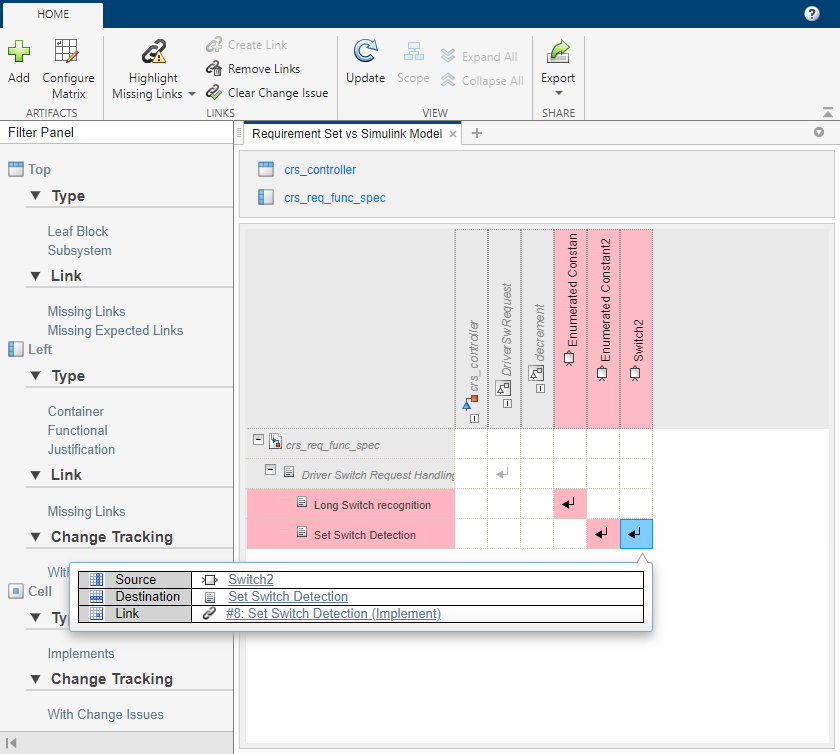Select the HOME ribbon tab
Image resolution: width=840 pixels, height=754 pixels.
click(52, 15)
